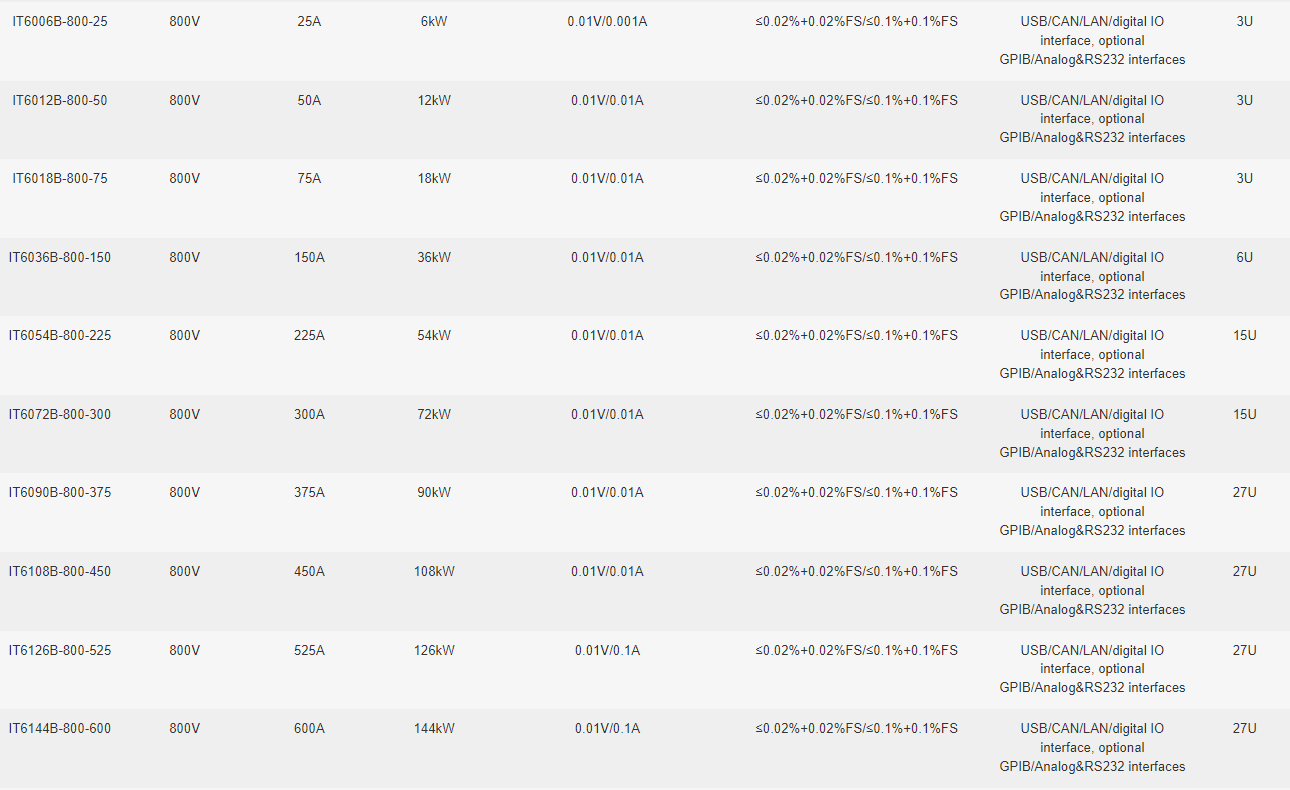Click interface description for IT6018B-800-75 row
The image size is (1290, 790).
click(x=1092, y=197)
